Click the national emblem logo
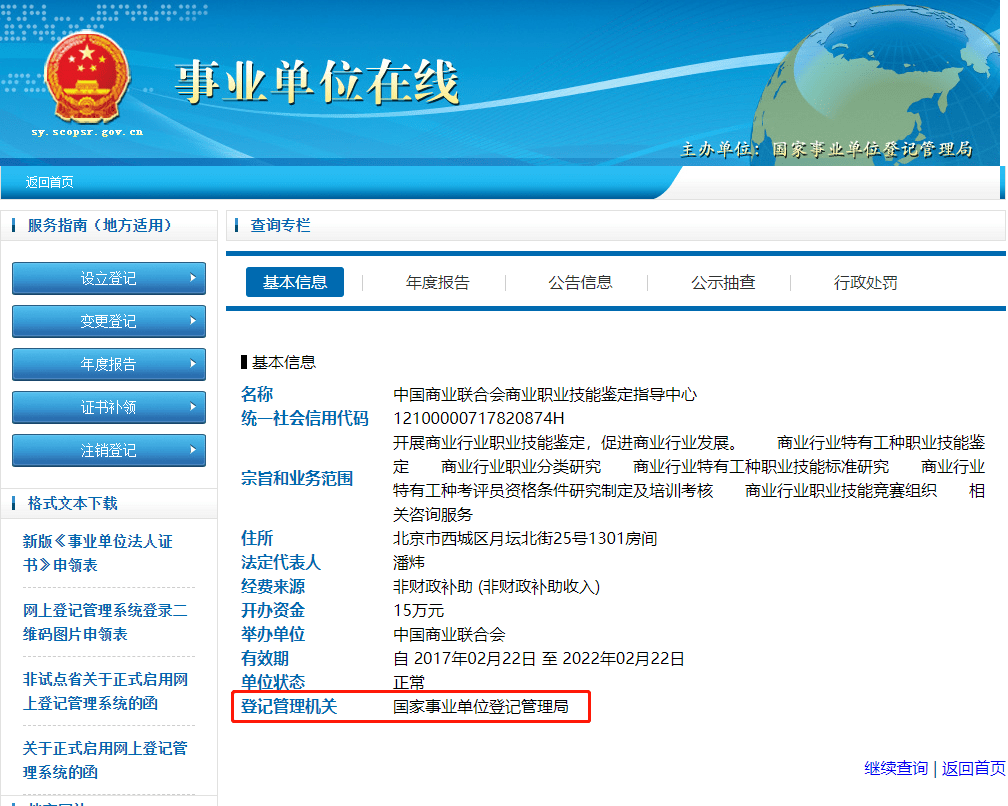The height and width of the screenshot is (806, 1008). tap(87, 77)
